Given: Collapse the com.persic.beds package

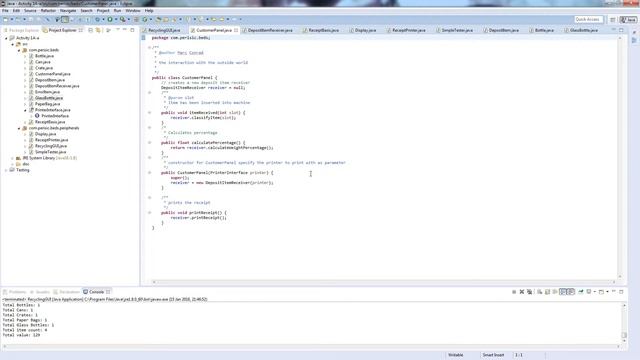Looking at the screenshot, I should tap(19, 50).
